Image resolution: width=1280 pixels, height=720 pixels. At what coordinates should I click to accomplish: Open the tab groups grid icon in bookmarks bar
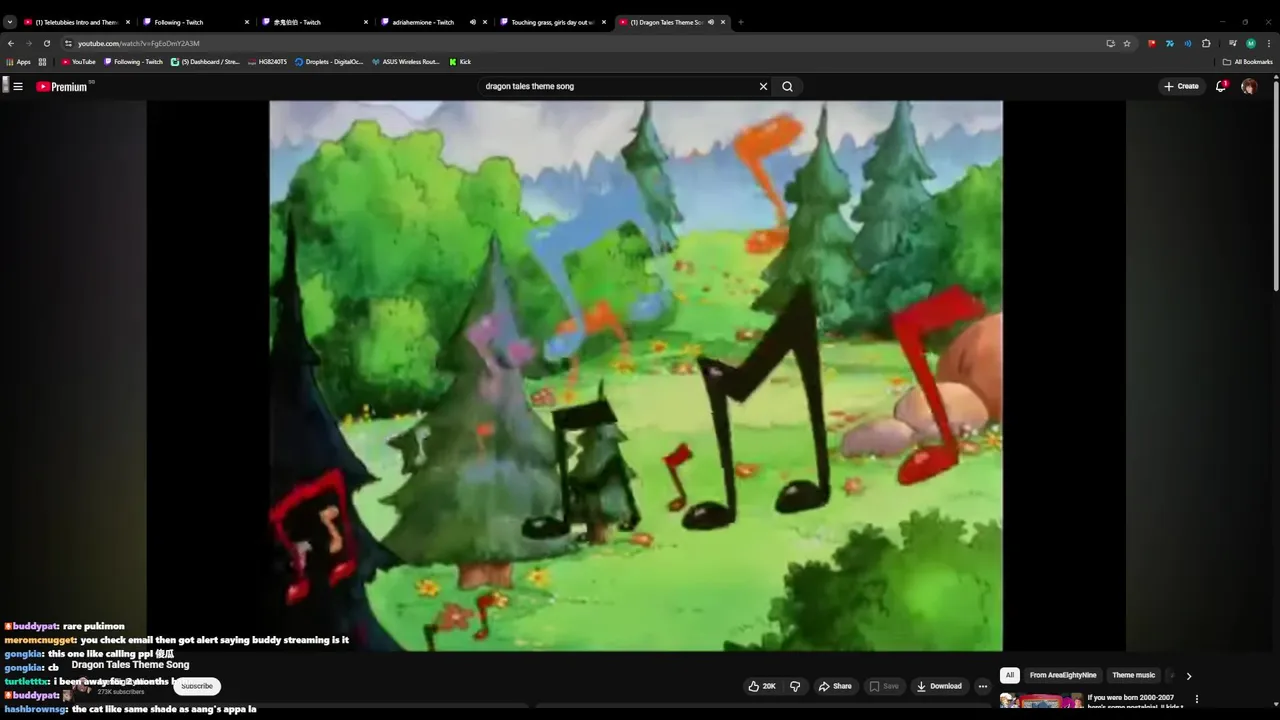tap(42, 62)
